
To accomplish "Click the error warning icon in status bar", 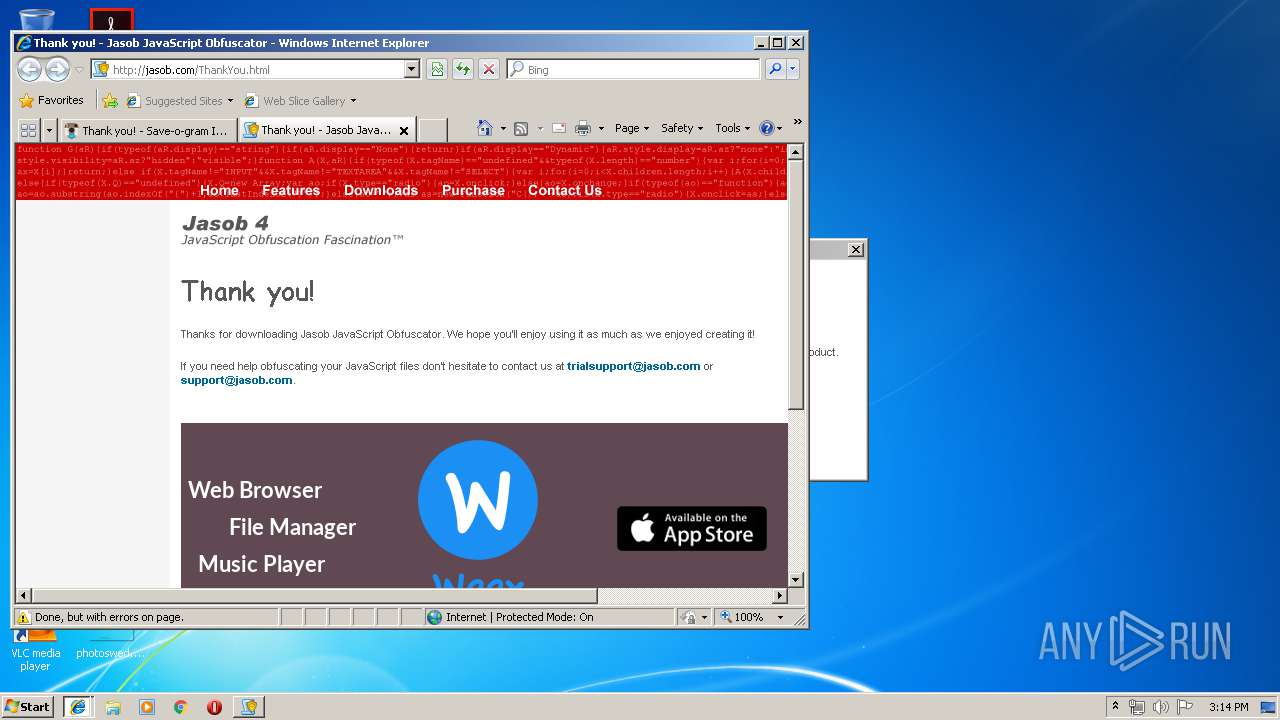I will click(23, 617).
